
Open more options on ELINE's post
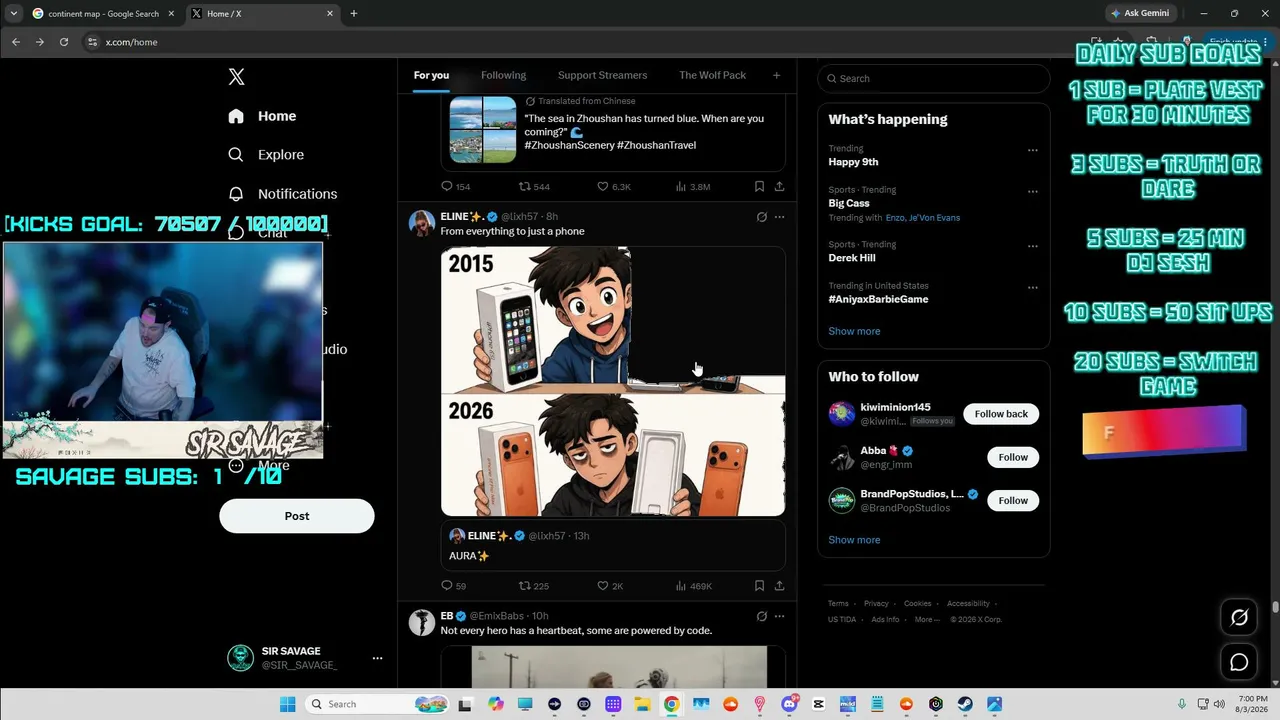[779, 217]
